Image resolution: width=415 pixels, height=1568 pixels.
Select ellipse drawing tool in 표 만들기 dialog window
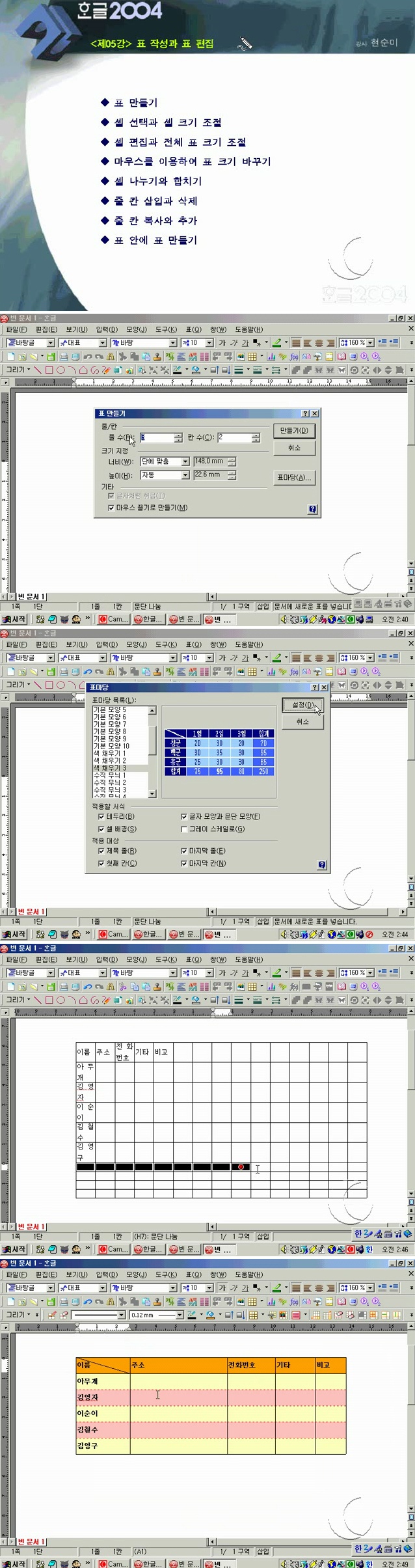[60, 370]
